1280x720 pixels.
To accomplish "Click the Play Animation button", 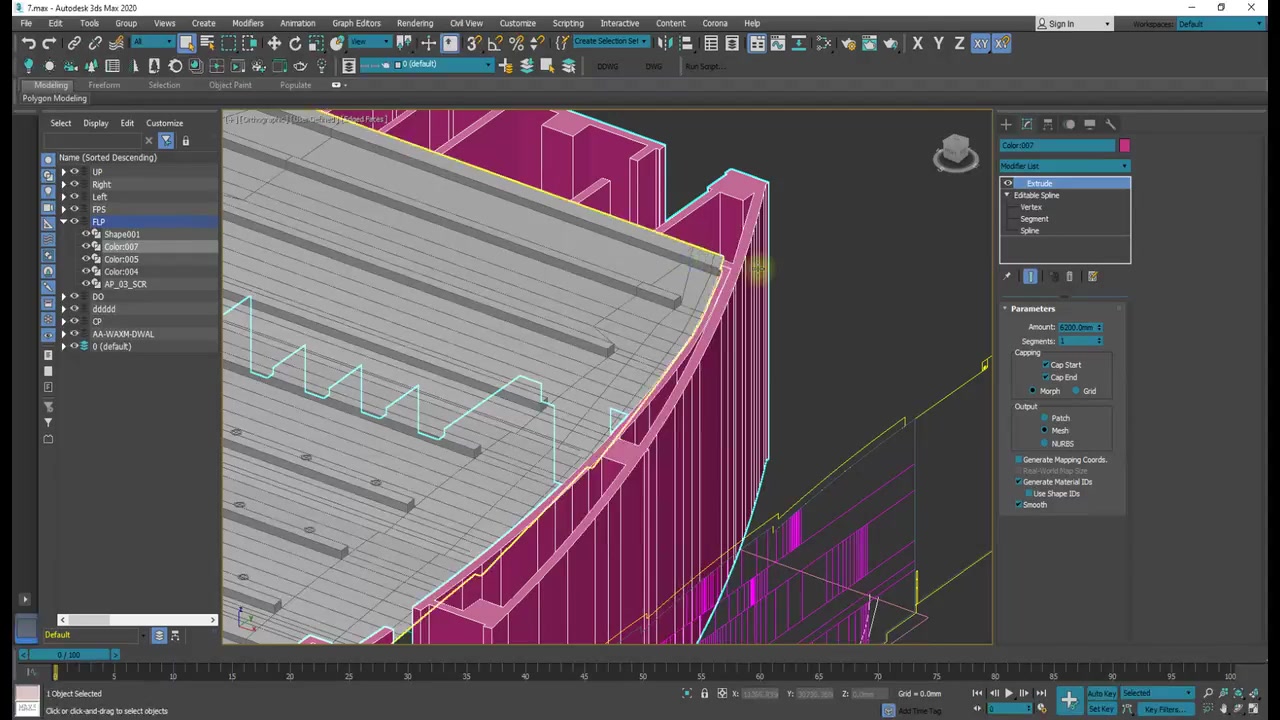I will click(x=1008, y=693).
